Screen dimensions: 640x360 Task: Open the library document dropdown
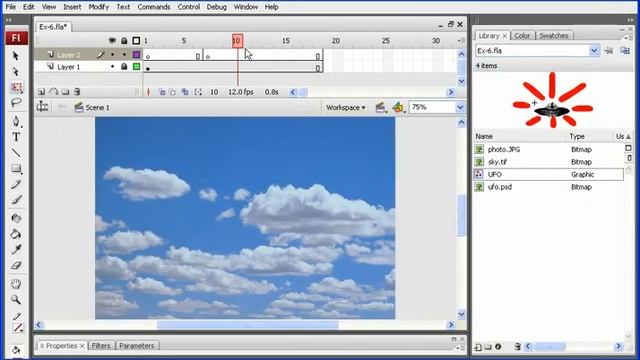[594, 51]
